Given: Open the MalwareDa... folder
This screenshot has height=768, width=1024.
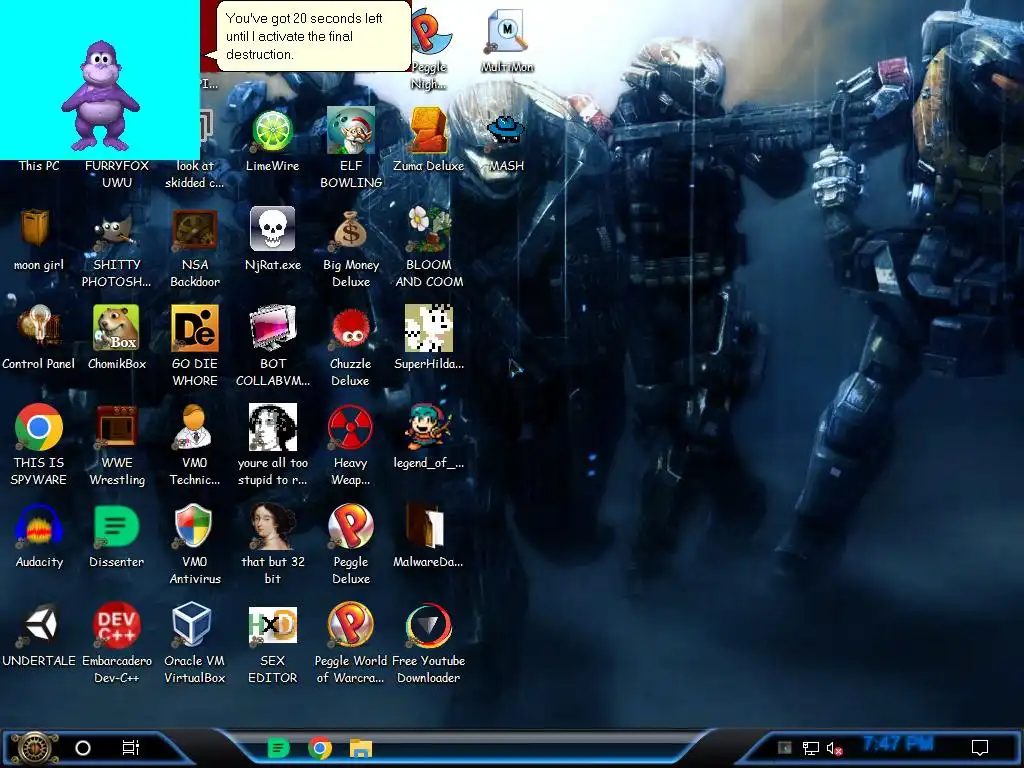Looking at the screenshot, I should coord(426,526).
